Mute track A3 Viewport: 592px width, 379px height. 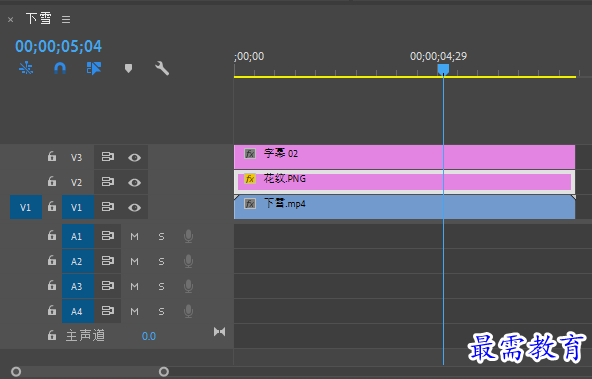pos(134,287)
